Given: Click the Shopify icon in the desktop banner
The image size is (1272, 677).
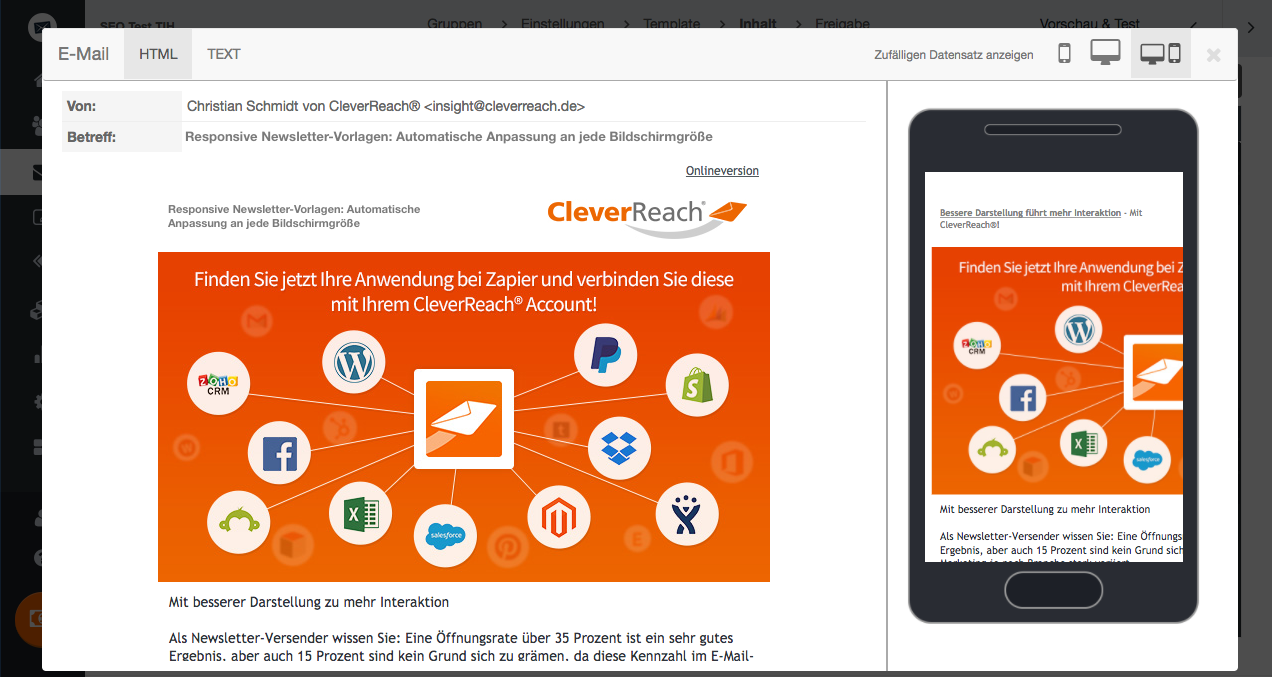Looking at the screenshot, I should [697, 385].
